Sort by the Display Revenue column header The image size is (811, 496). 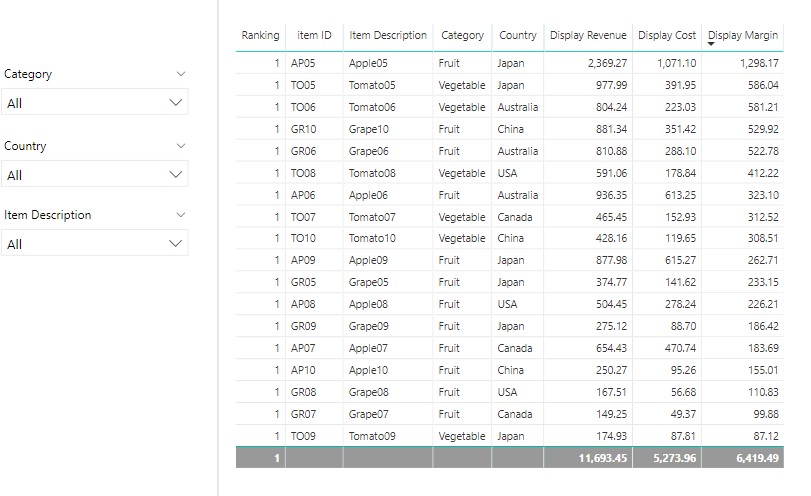pos(588,35)
